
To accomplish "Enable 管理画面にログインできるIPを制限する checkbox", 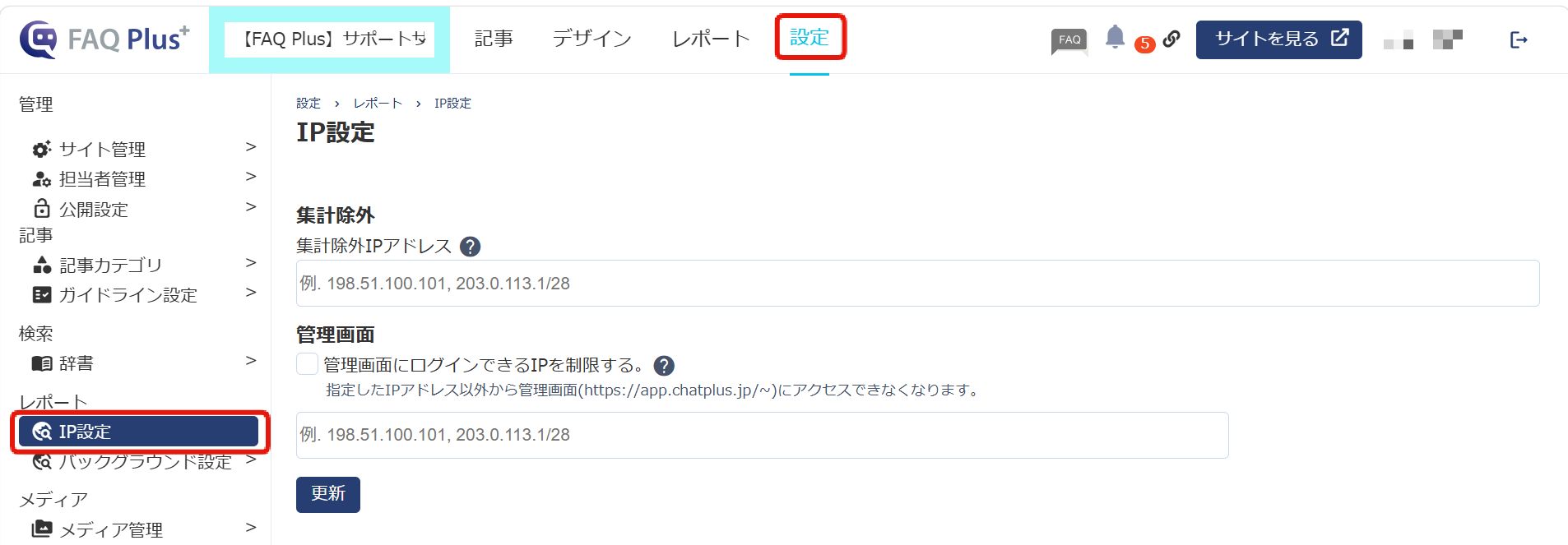I will coord(307,364).
